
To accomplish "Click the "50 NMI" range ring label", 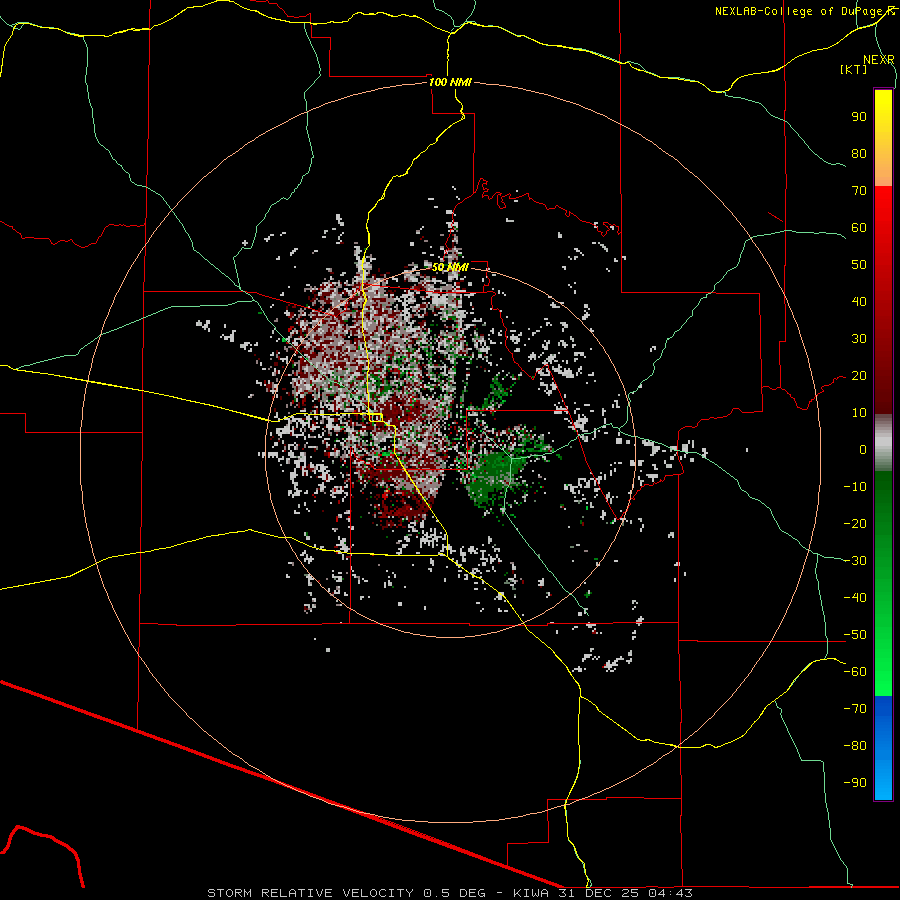I will pos(450,267).
